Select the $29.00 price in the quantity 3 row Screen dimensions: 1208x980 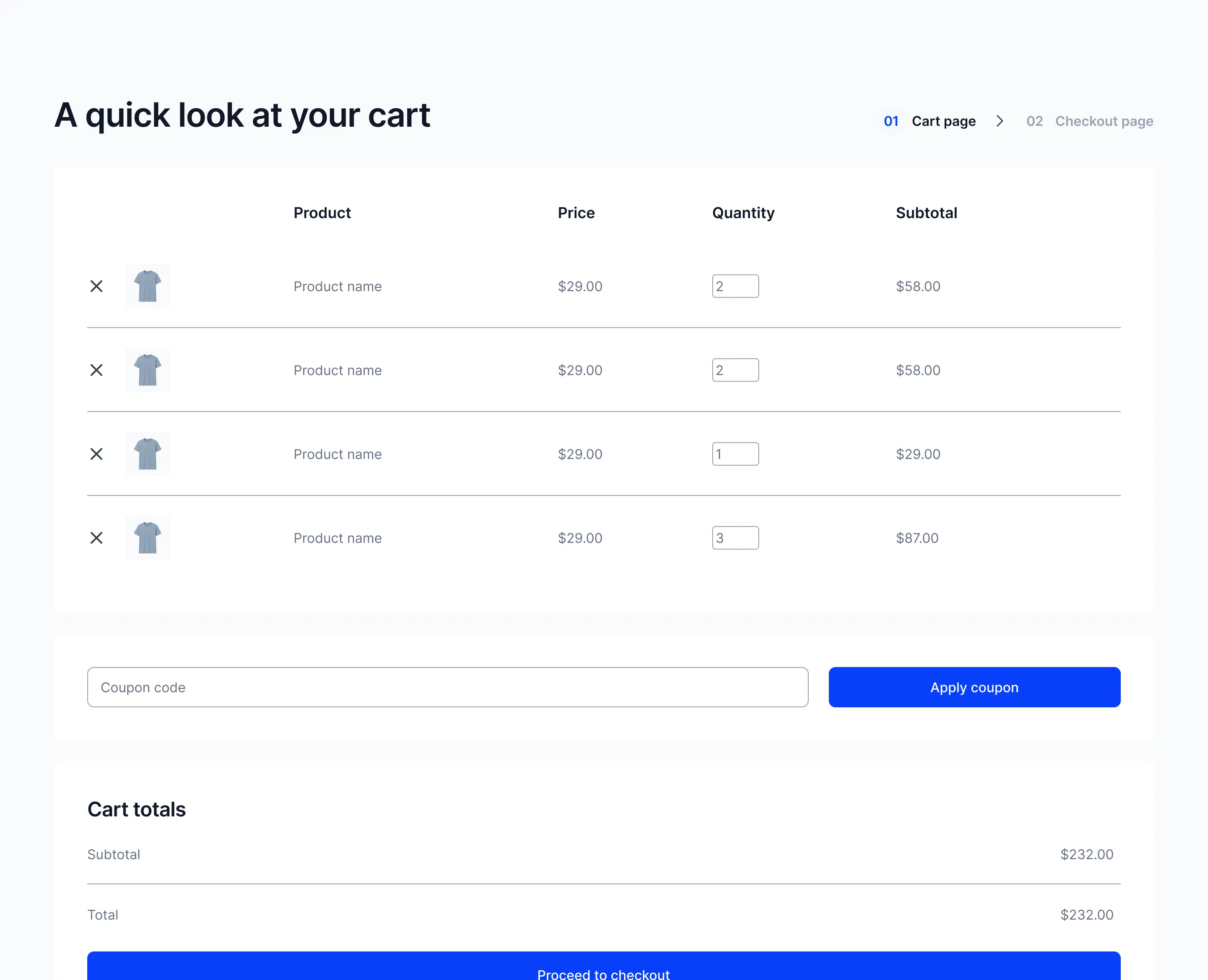pos(580,538)
